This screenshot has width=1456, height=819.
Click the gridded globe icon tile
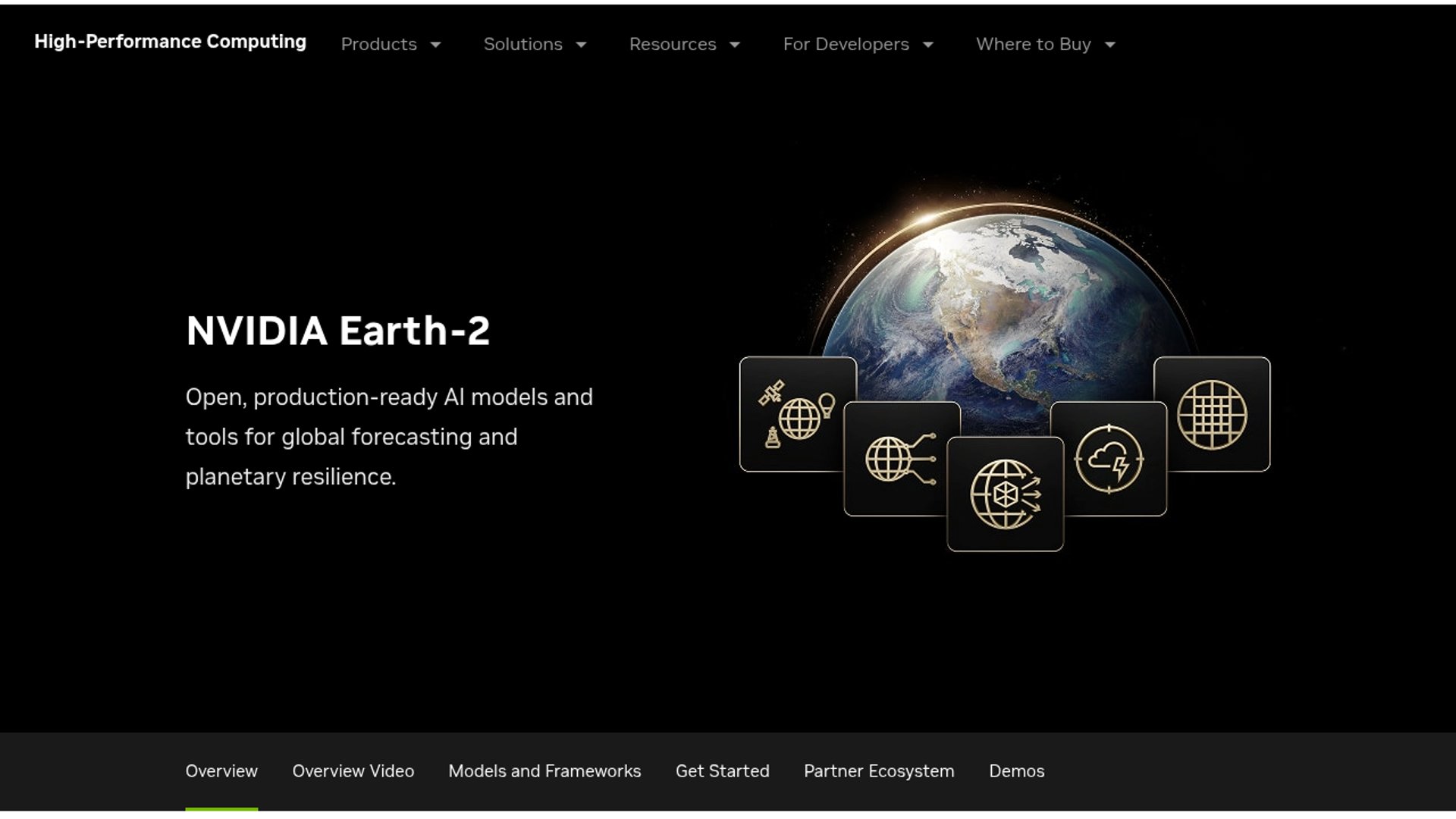tap(1212, 414)
